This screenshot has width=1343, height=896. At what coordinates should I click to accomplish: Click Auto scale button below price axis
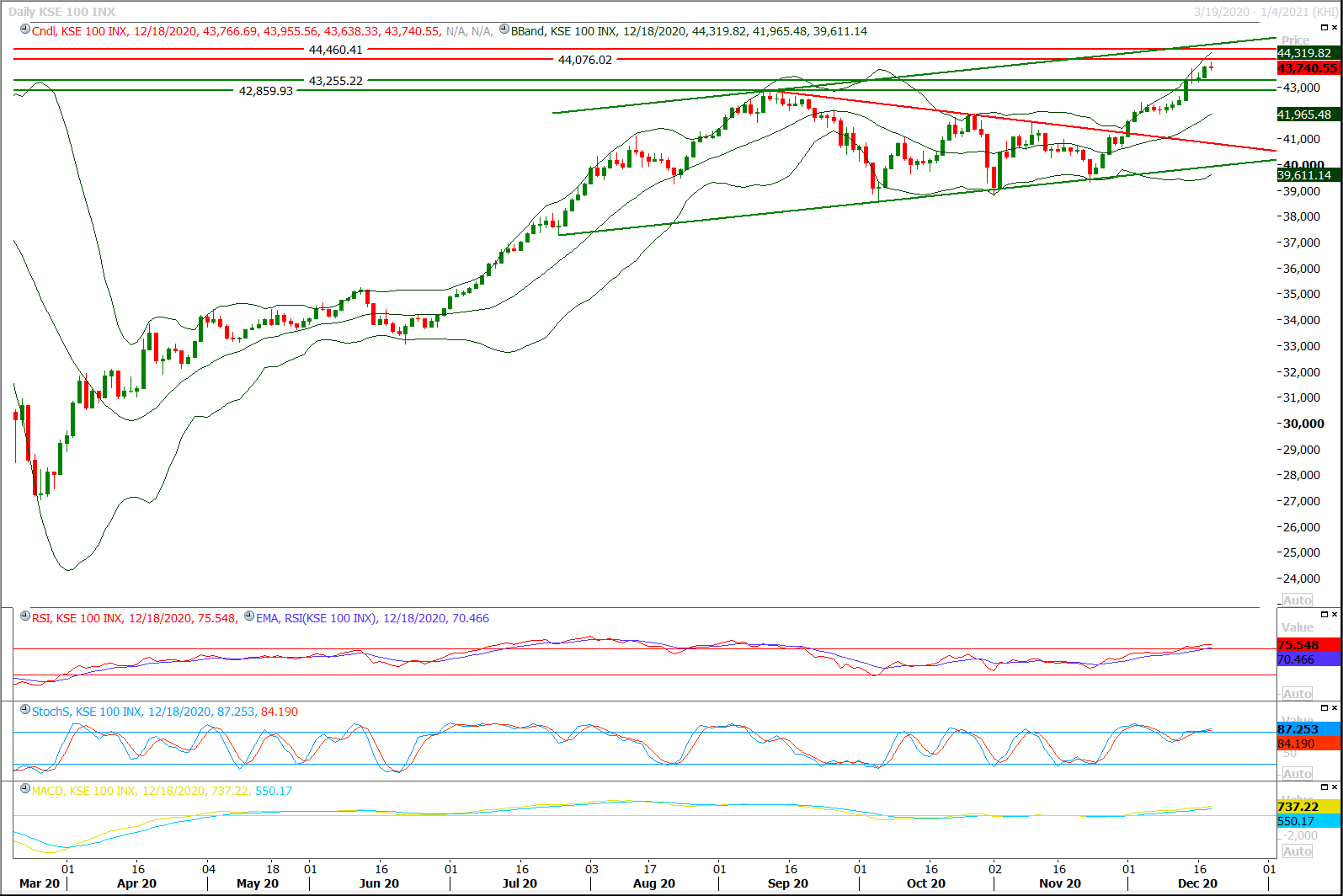[1298, 600]
